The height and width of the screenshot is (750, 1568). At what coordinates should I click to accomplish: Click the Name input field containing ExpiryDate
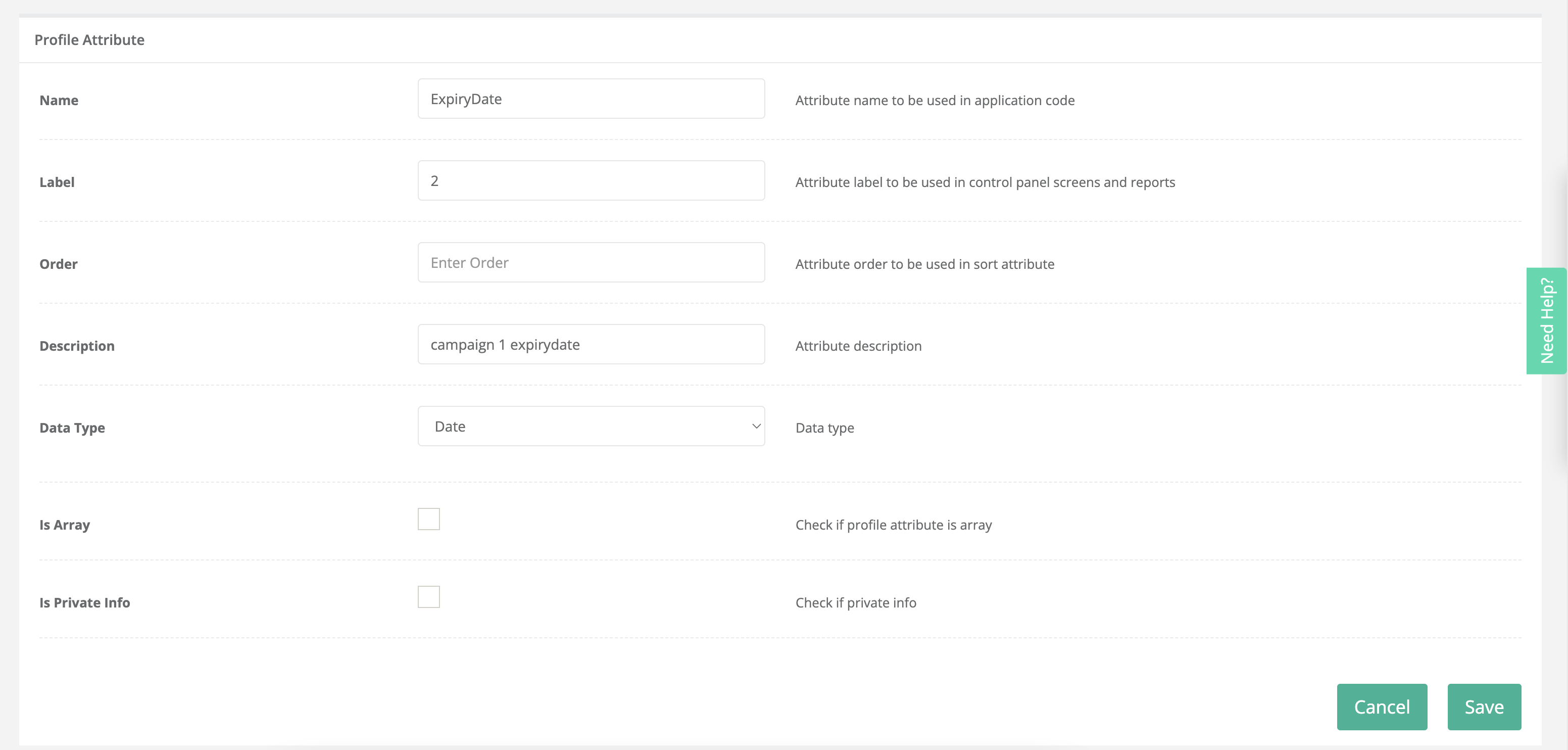tap(591, 99)
